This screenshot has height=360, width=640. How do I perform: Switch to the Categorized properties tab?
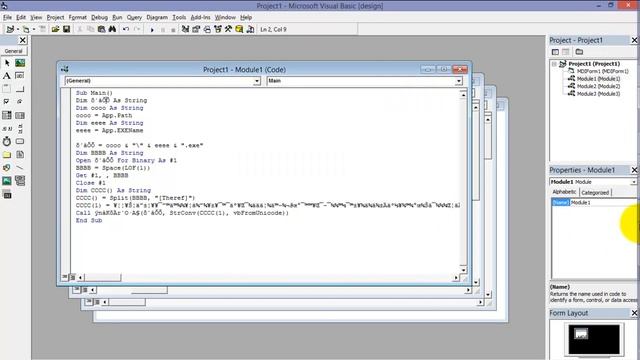pos(595,192)
